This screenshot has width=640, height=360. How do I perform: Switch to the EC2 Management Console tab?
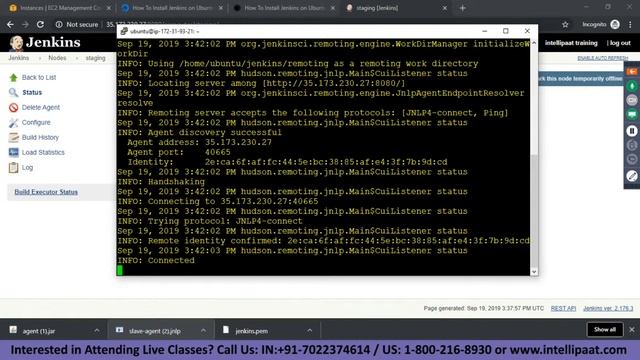click(60, 8)
